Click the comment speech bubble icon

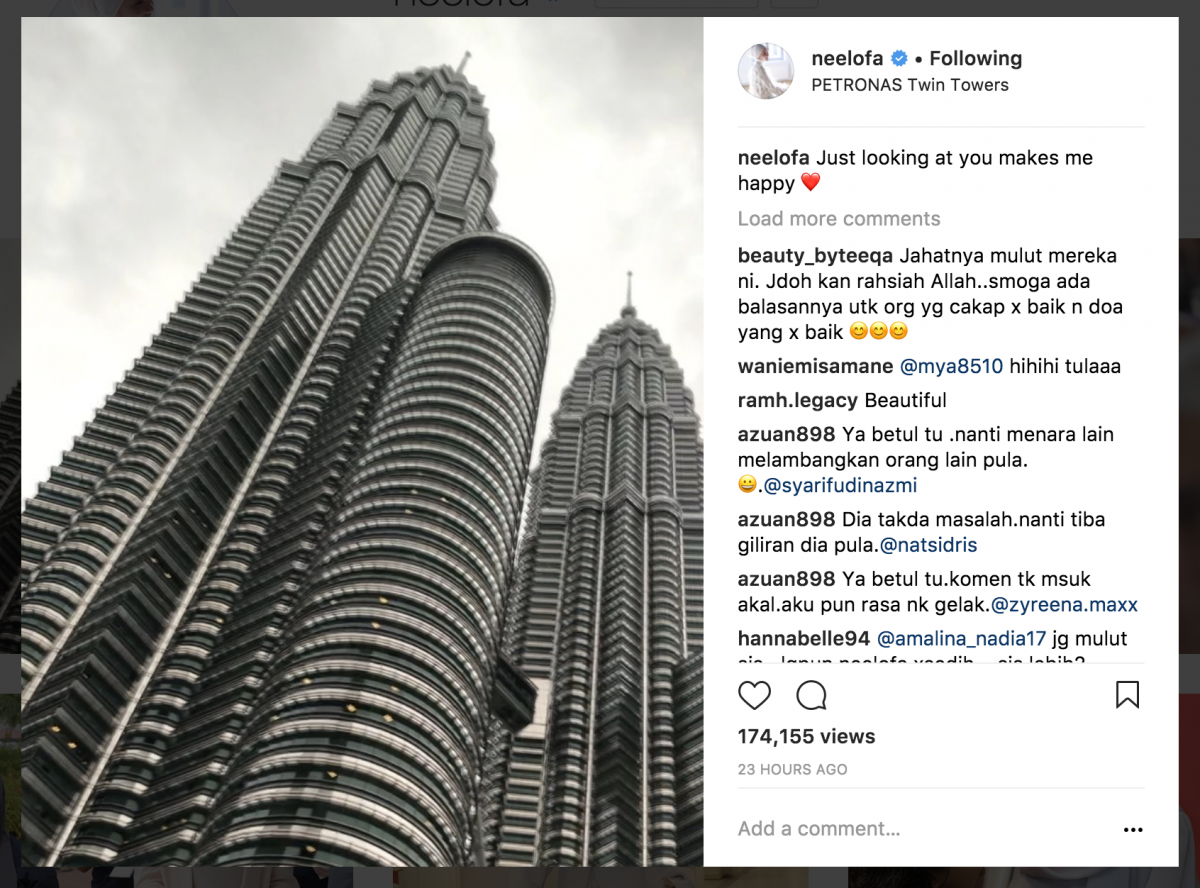point(811,695)
